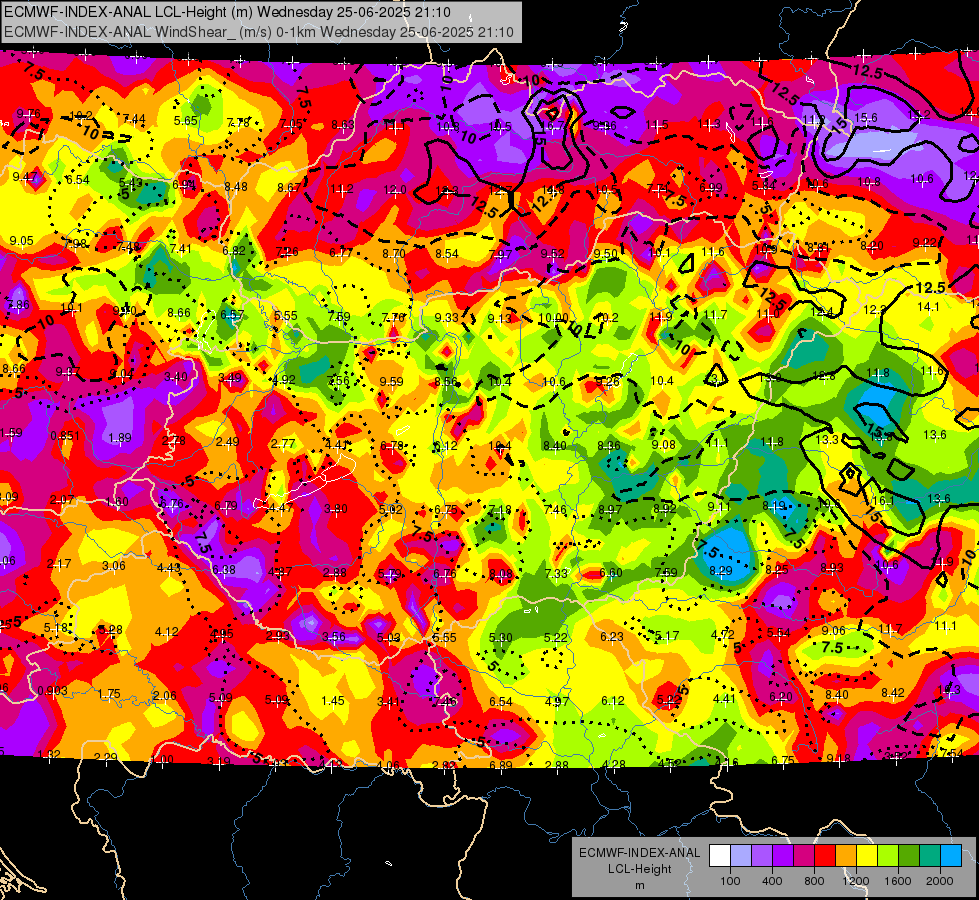This screenshot has height=900, width=979.
Task: Click the wind shear value '8.08'
Action: click(x=501, y=574)
